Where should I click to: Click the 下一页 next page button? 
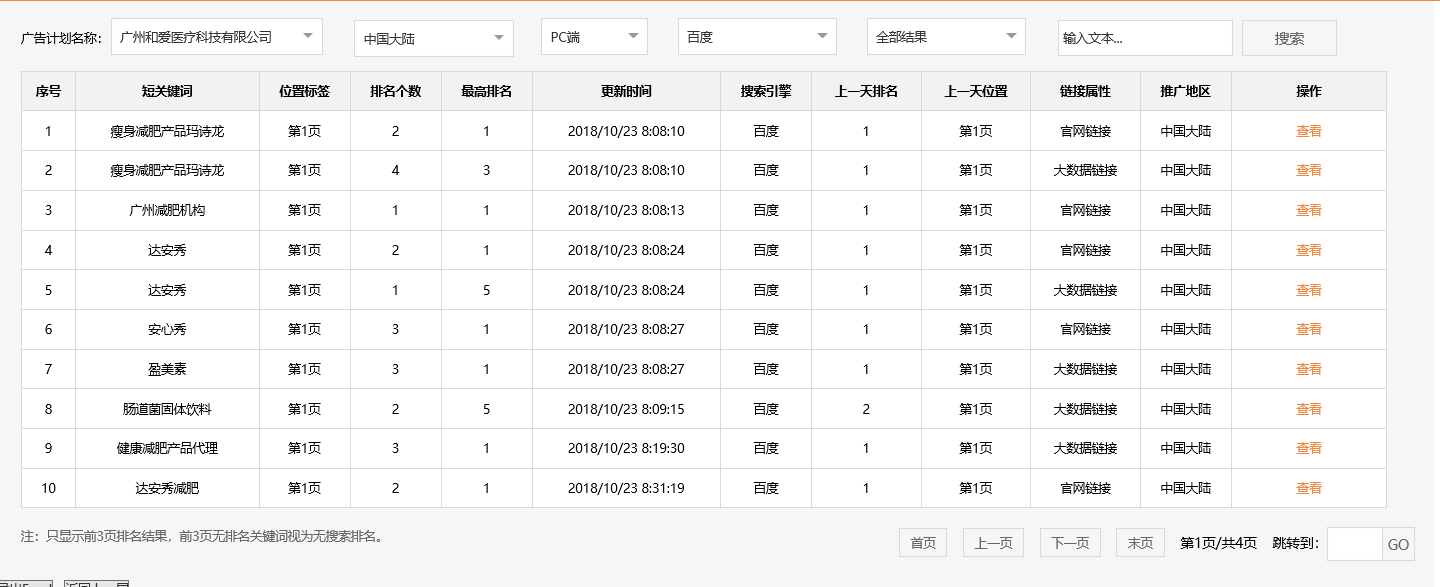click(x=1070, y=542)
